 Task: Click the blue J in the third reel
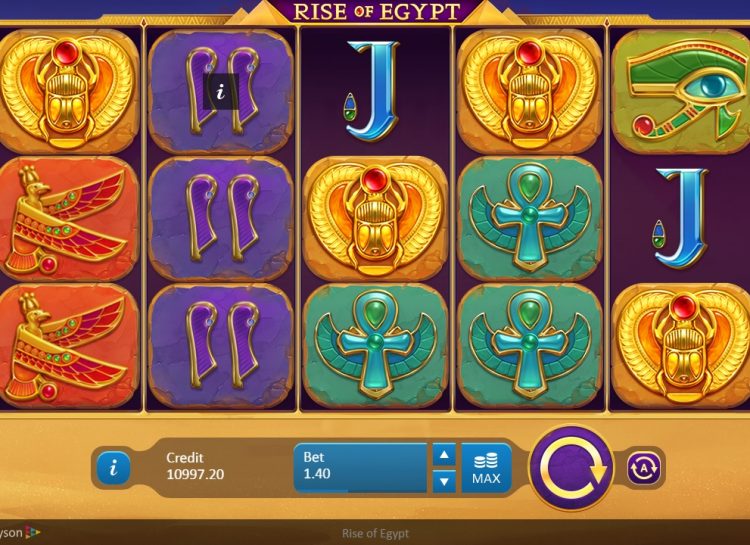click(374, 91)
